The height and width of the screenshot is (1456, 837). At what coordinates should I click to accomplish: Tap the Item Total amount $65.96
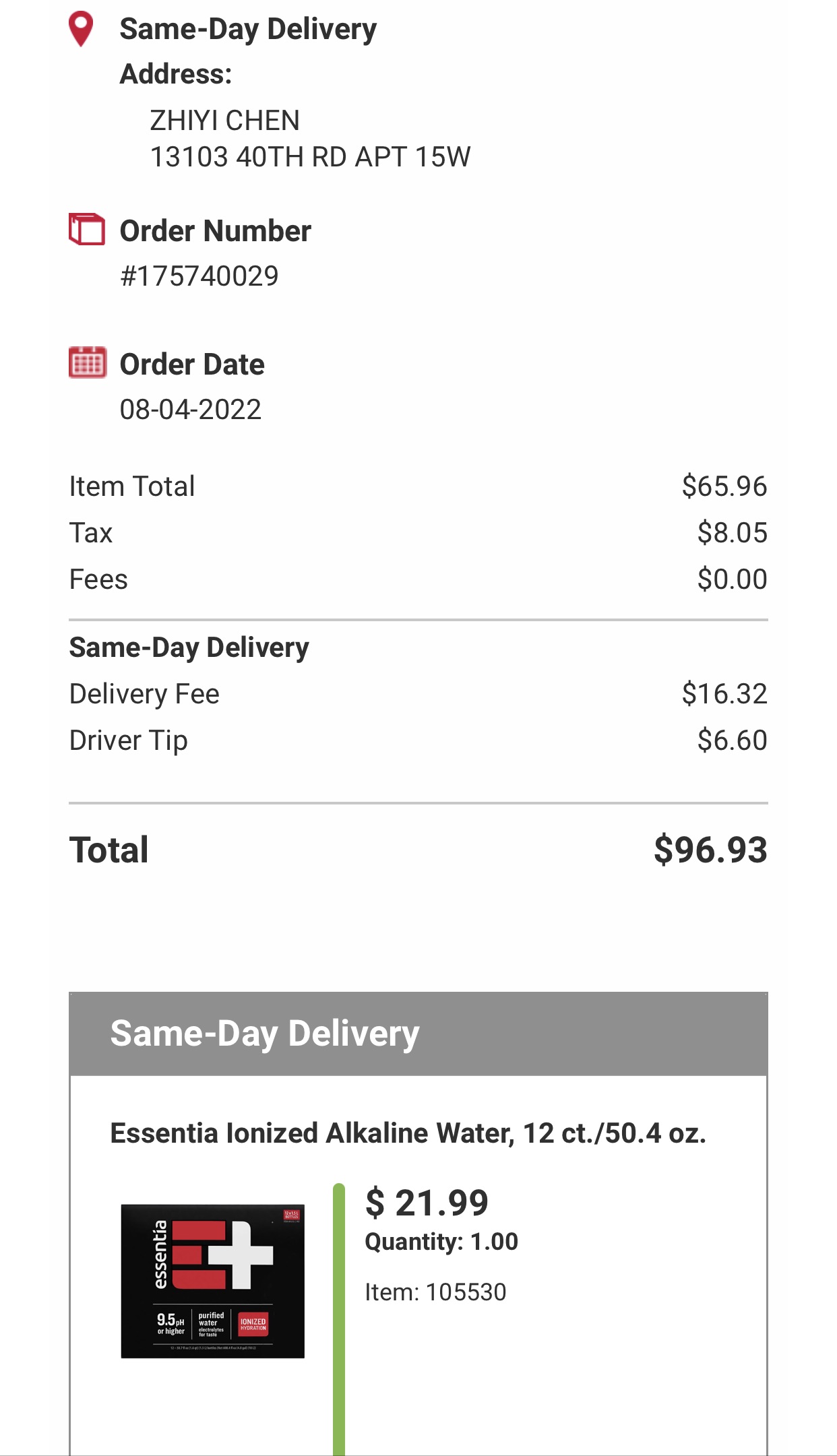[x=724, y=486]
